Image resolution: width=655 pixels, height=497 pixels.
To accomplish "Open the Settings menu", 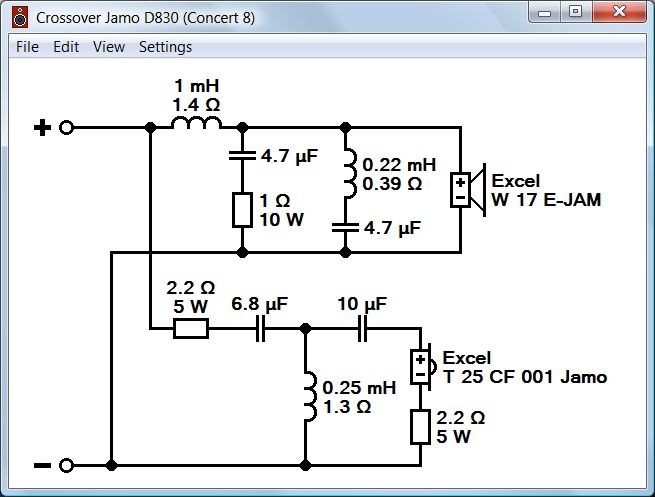I will (x=165, y=47).
